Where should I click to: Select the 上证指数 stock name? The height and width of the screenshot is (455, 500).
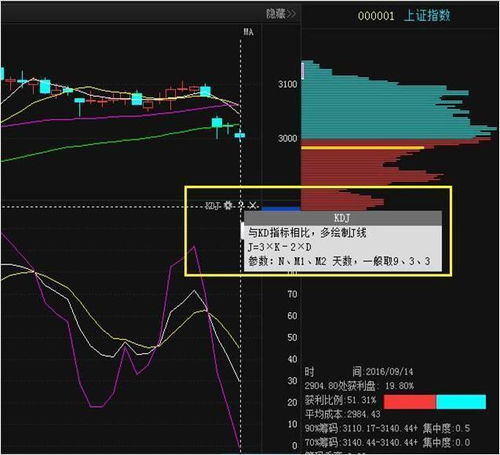pyautogui.click(x=427, y=15)
